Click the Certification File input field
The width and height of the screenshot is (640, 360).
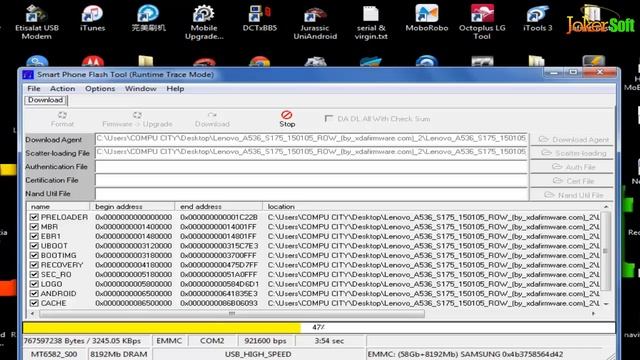(x=311, y=180)
